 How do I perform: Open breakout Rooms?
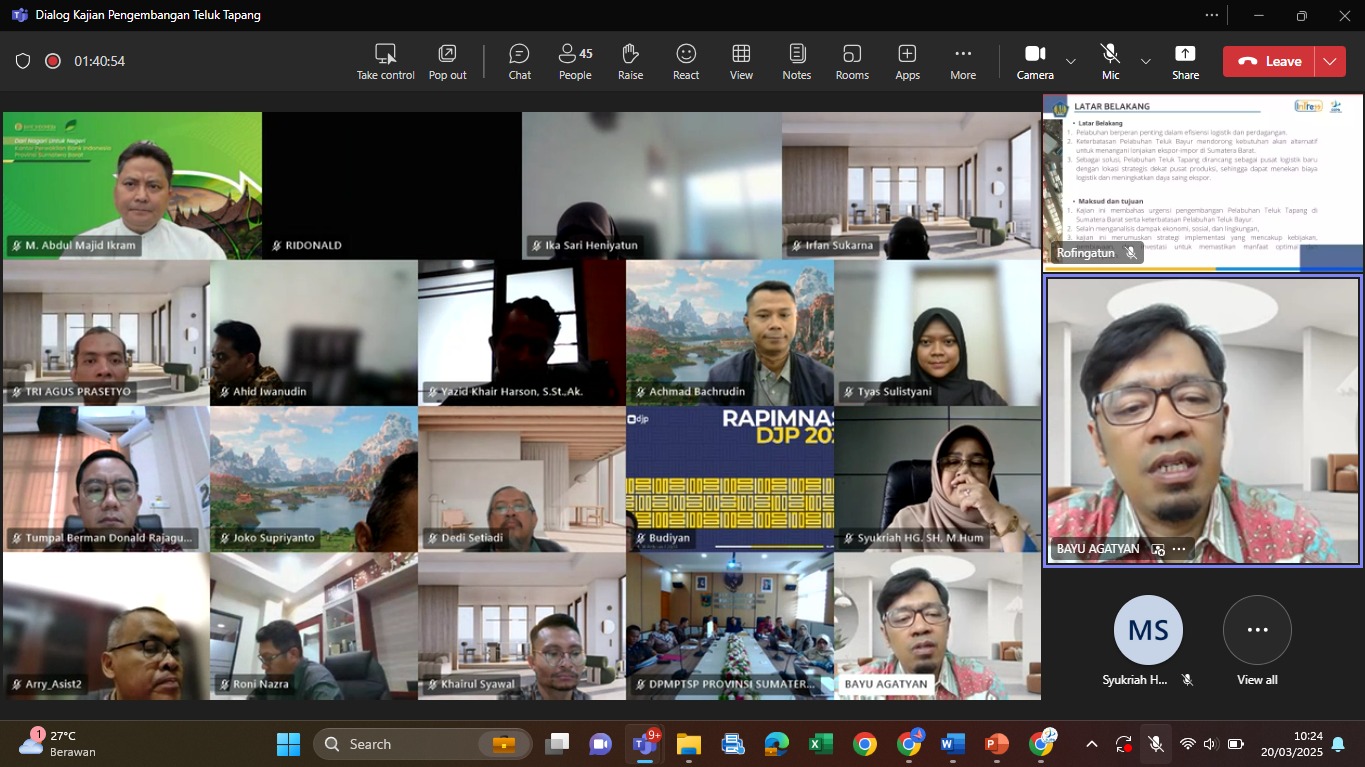[x=852, y=62]
